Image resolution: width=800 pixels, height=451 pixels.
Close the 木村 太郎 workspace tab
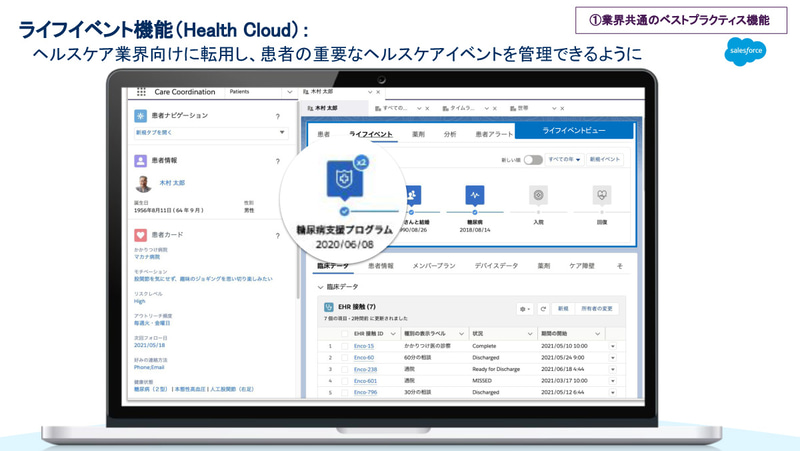[378, 92]
